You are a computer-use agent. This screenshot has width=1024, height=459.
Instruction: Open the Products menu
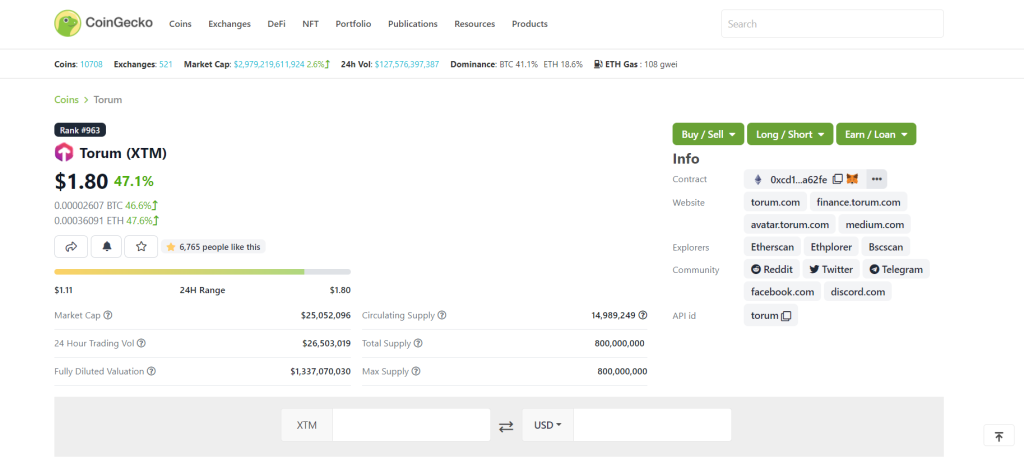pos(530,24)
